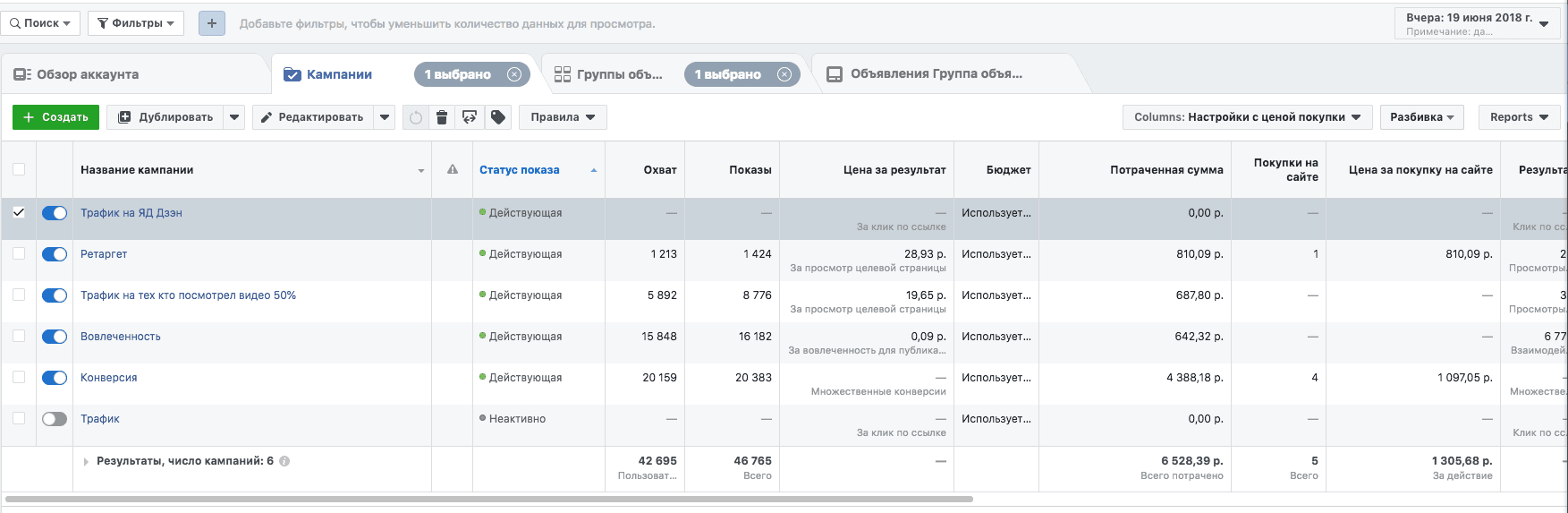Open Трафик на тех кто посмотрел видео link

coord(188,295)
